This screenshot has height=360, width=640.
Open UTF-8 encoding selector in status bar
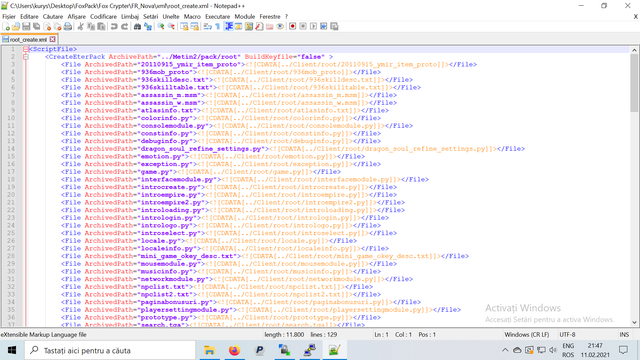click(x=567, y=334)
